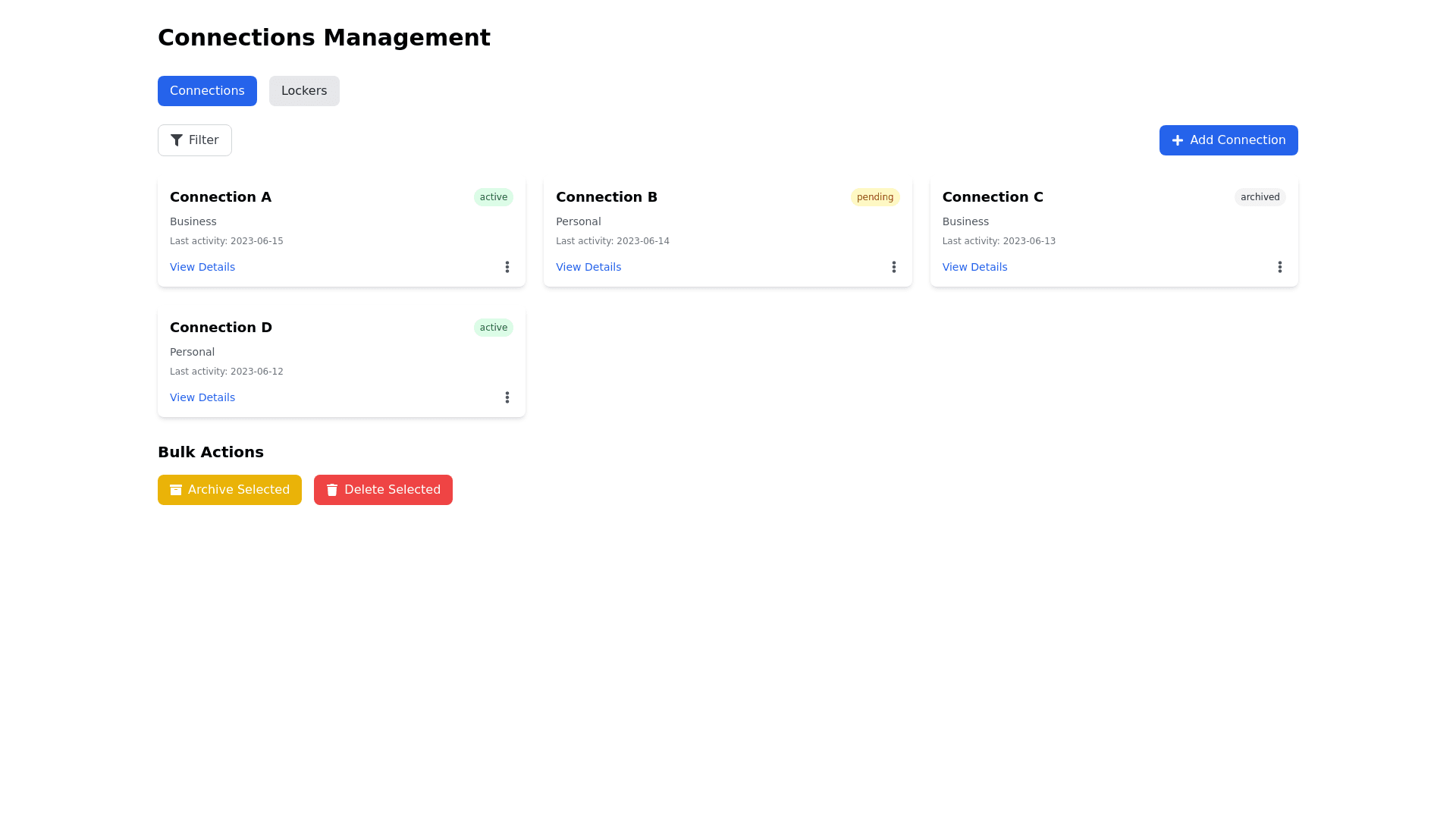
Task: Open Connection D's three-dot menu
Action: 507,397
